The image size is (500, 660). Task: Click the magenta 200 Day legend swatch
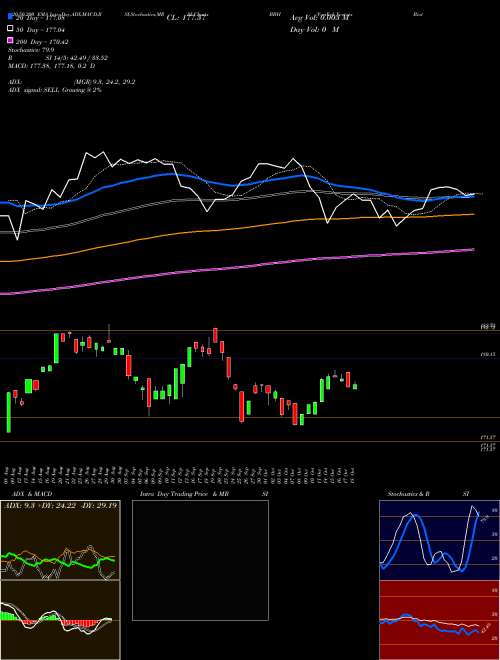(x=11, y=41)
